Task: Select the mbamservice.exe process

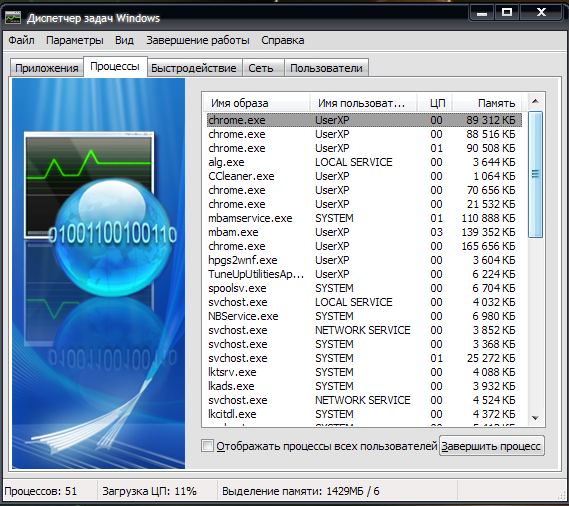Action: coord(364,218)
